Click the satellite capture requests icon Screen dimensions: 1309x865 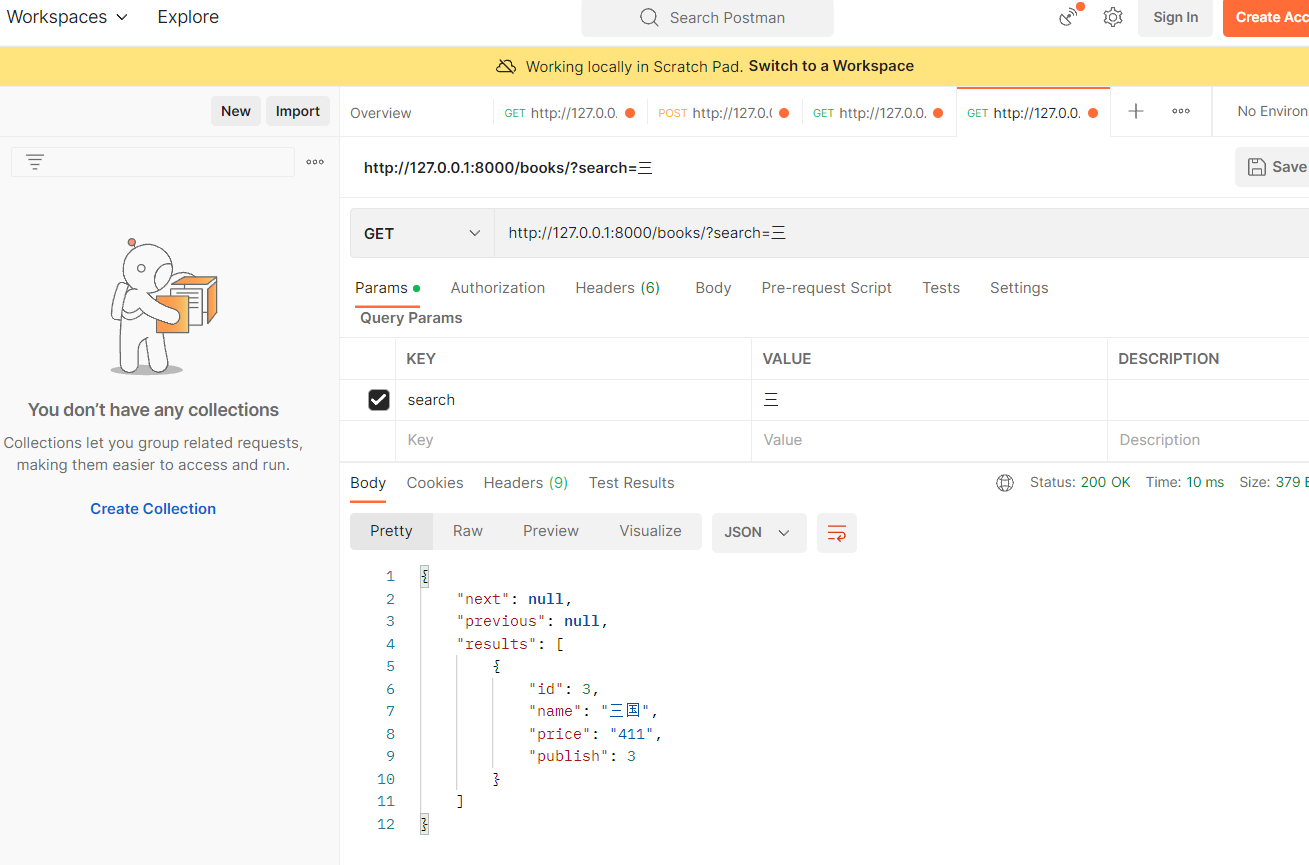click(x=1069, y=17)
